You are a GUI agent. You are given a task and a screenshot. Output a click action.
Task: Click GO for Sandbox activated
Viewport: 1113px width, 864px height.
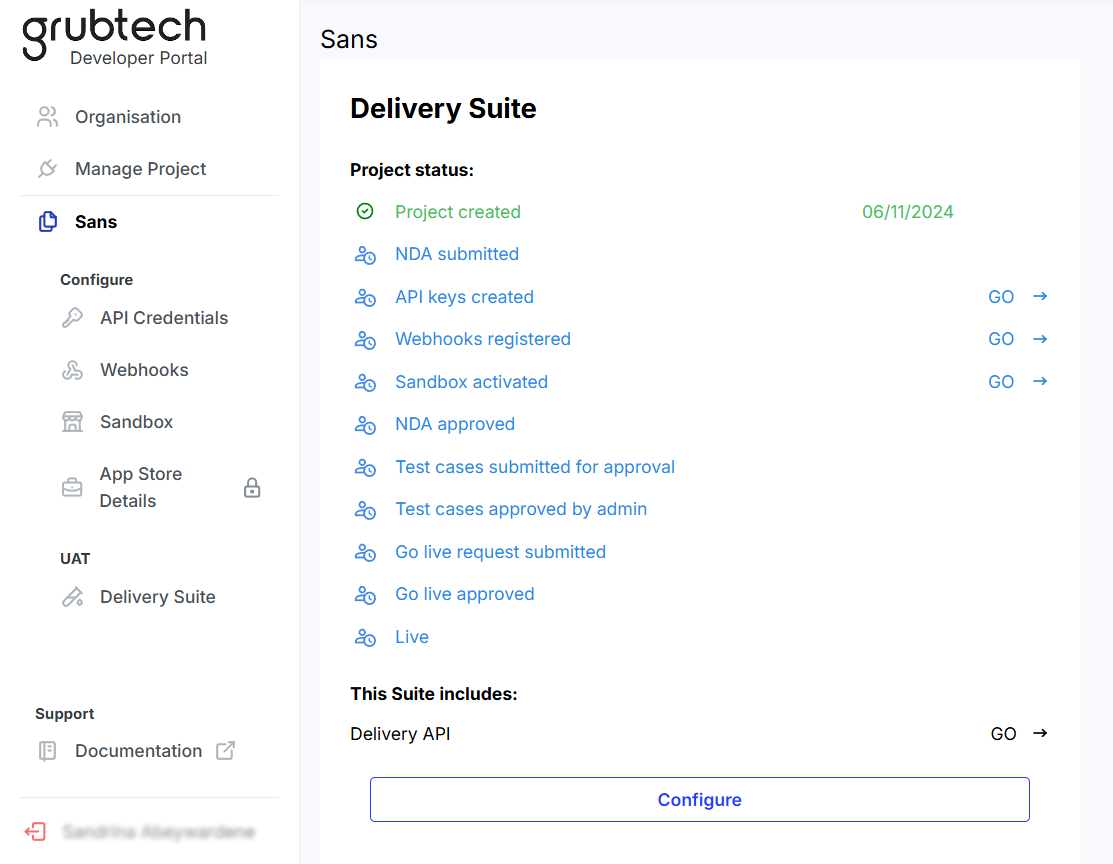(1001, 382)
